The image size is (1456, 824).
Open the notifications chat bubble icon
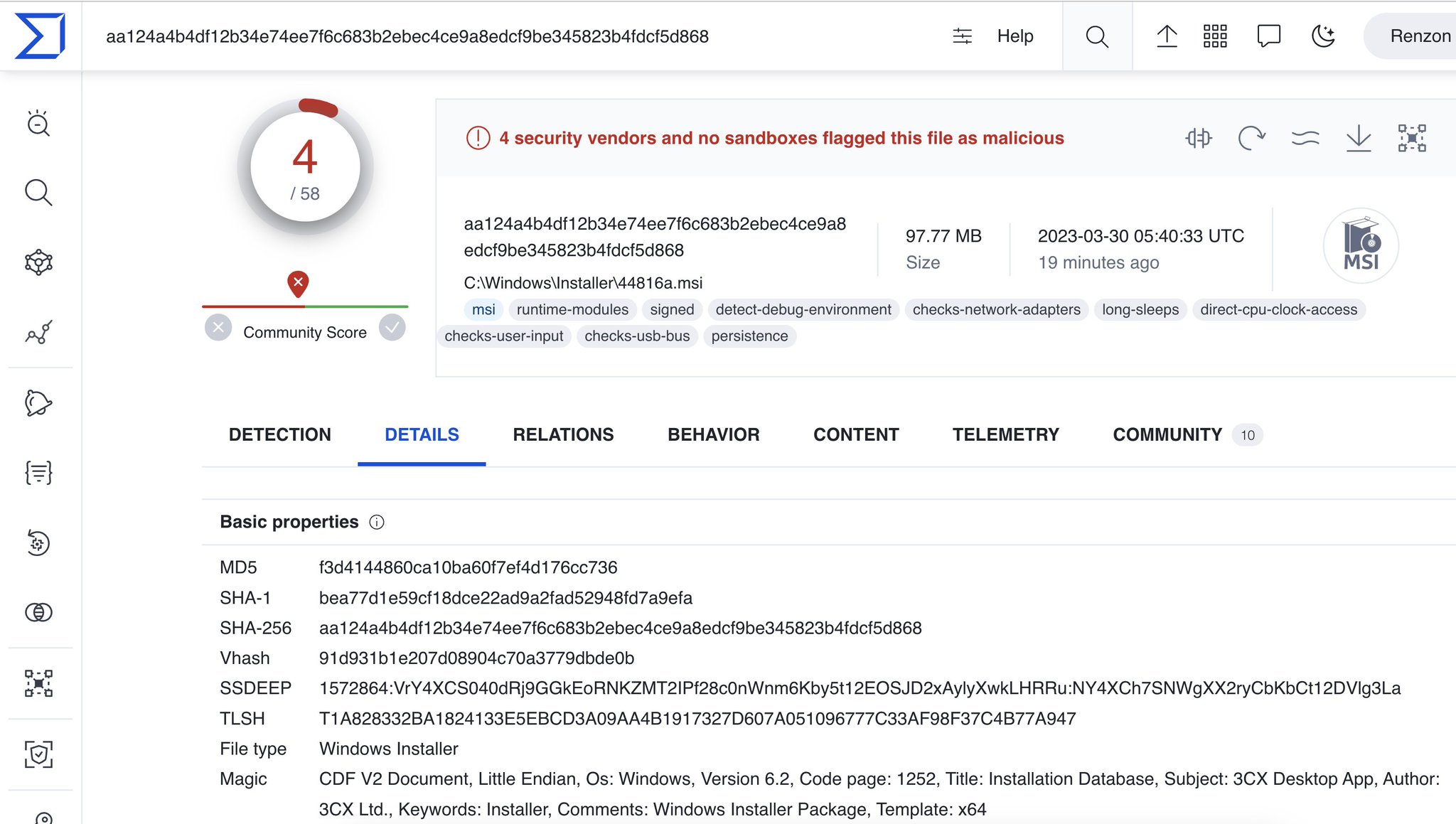pyautogui.click(x=1269, y=36)
